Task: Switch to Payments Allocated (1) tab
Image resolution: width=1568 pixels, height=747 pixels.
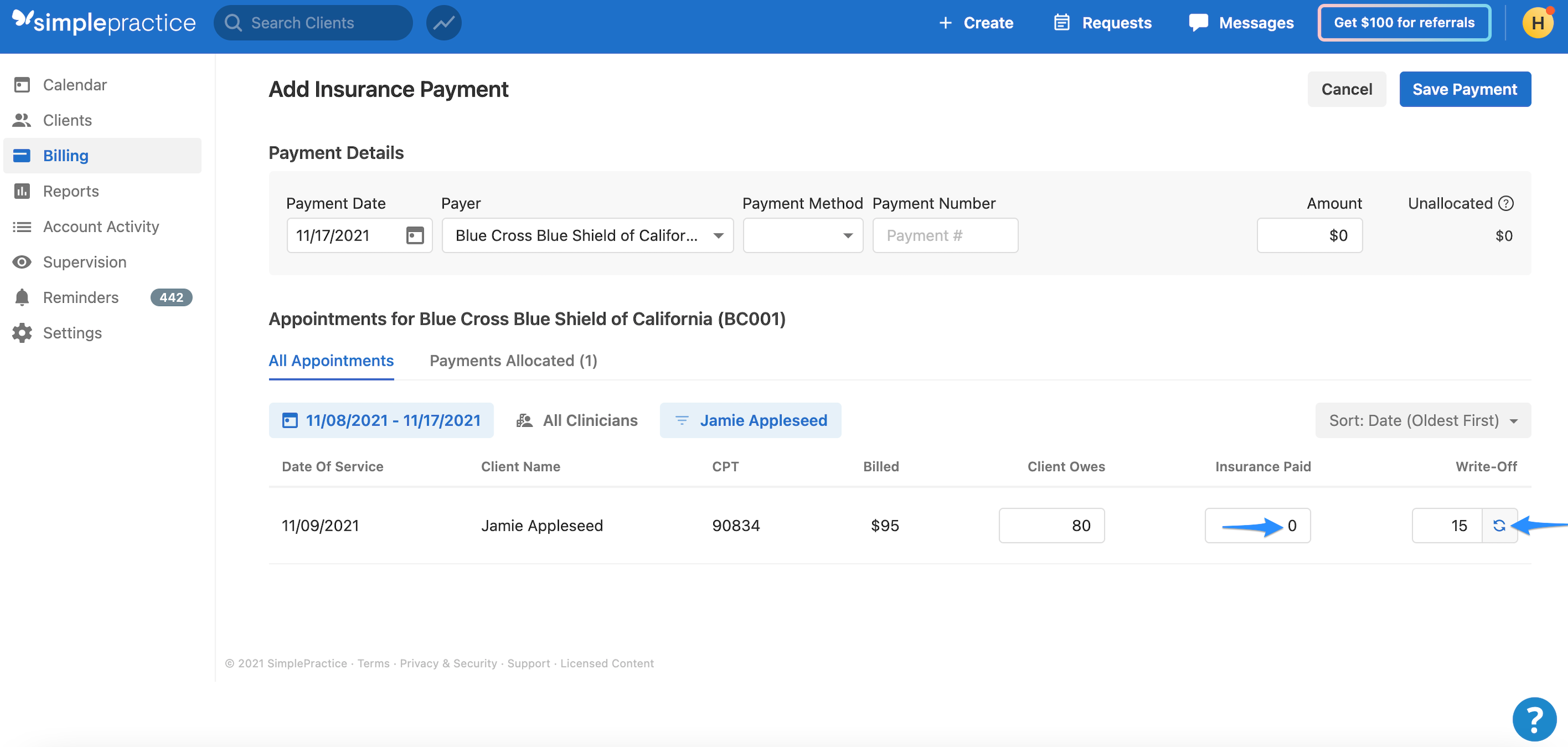Action: (513, 361)
